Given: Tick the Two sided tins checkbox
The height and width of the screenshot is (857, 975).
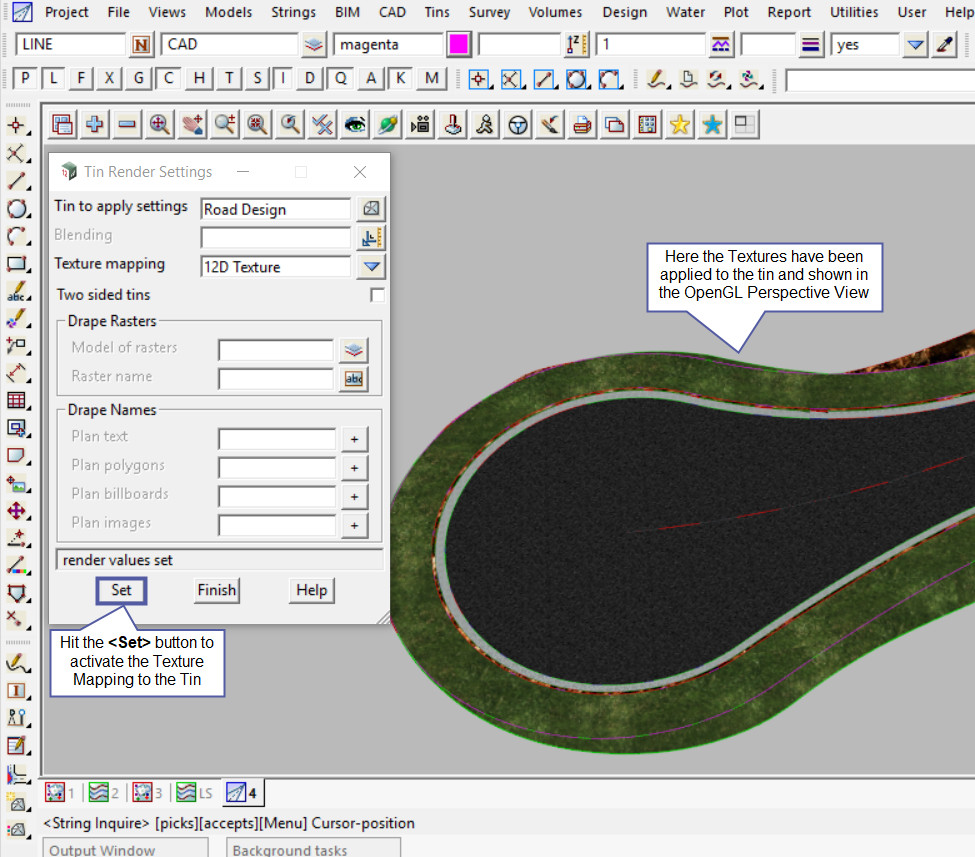Looking at the screenshot, I should [377, 295].
